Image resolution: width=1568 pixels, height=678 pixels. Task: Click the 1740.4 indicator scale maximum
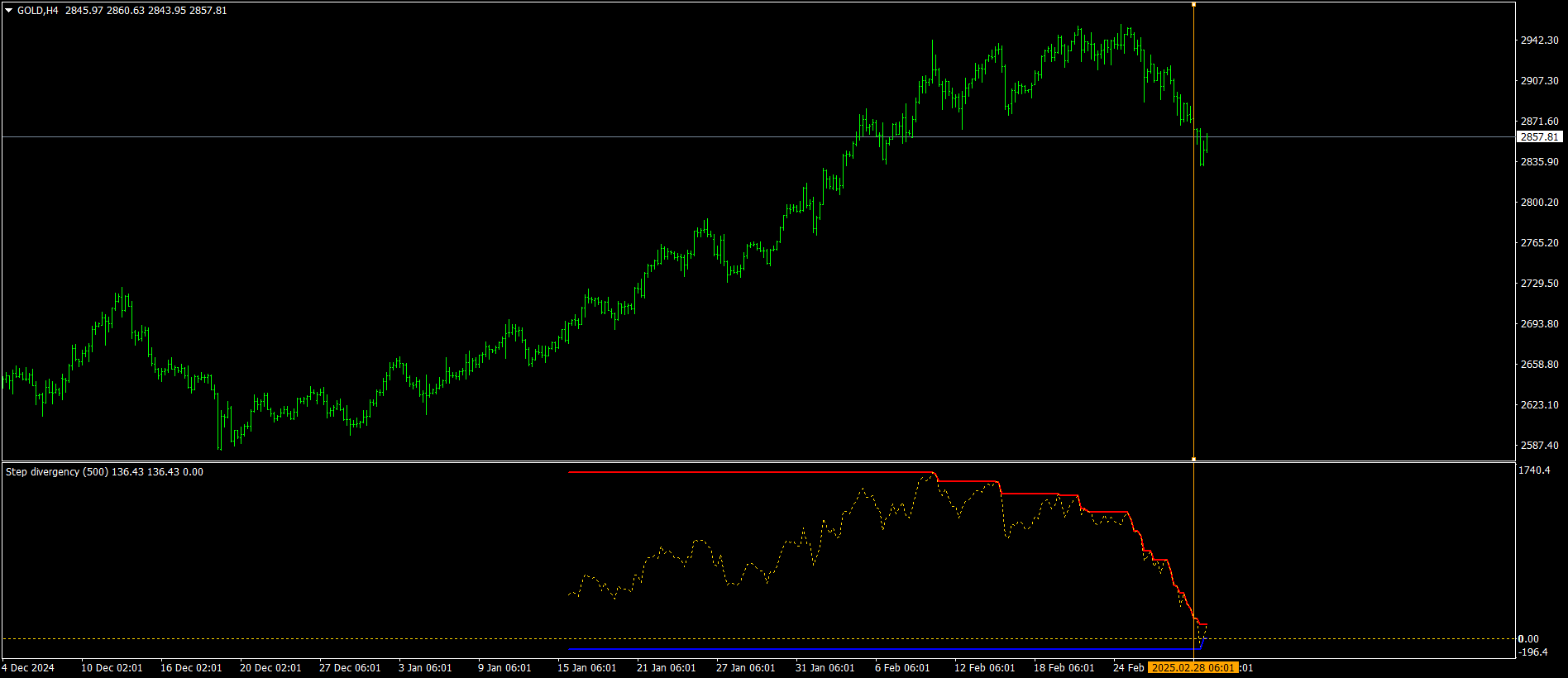[1535, 470]
